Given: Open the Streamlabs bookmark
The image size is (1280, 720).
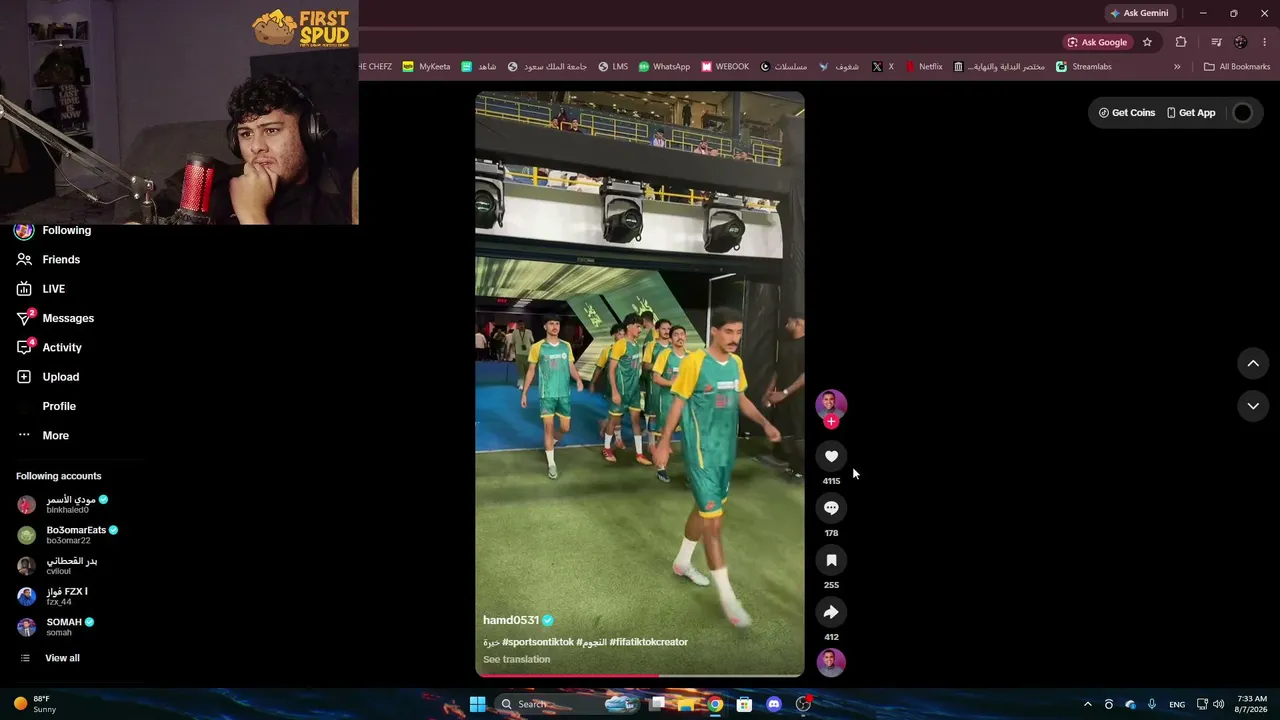Looking at the screenshot, I should tap(1084, 67).
